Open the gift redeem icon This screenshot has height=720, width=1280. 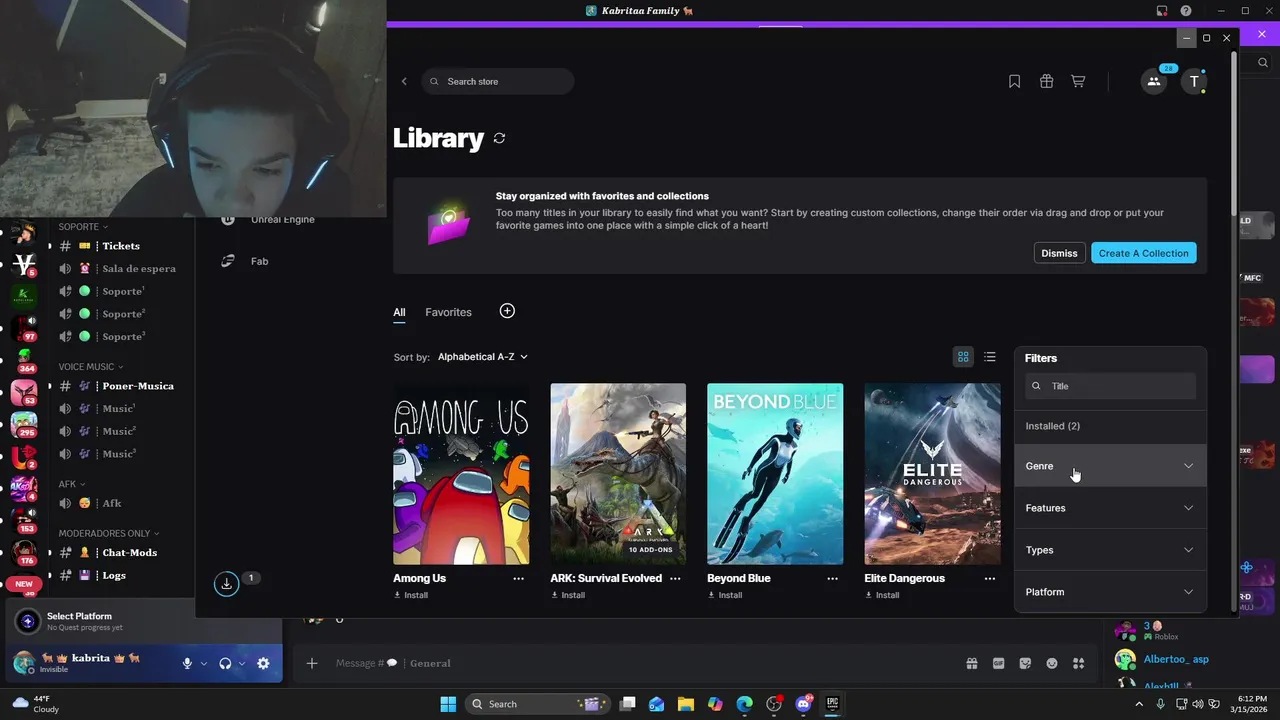click(1046, 81)
